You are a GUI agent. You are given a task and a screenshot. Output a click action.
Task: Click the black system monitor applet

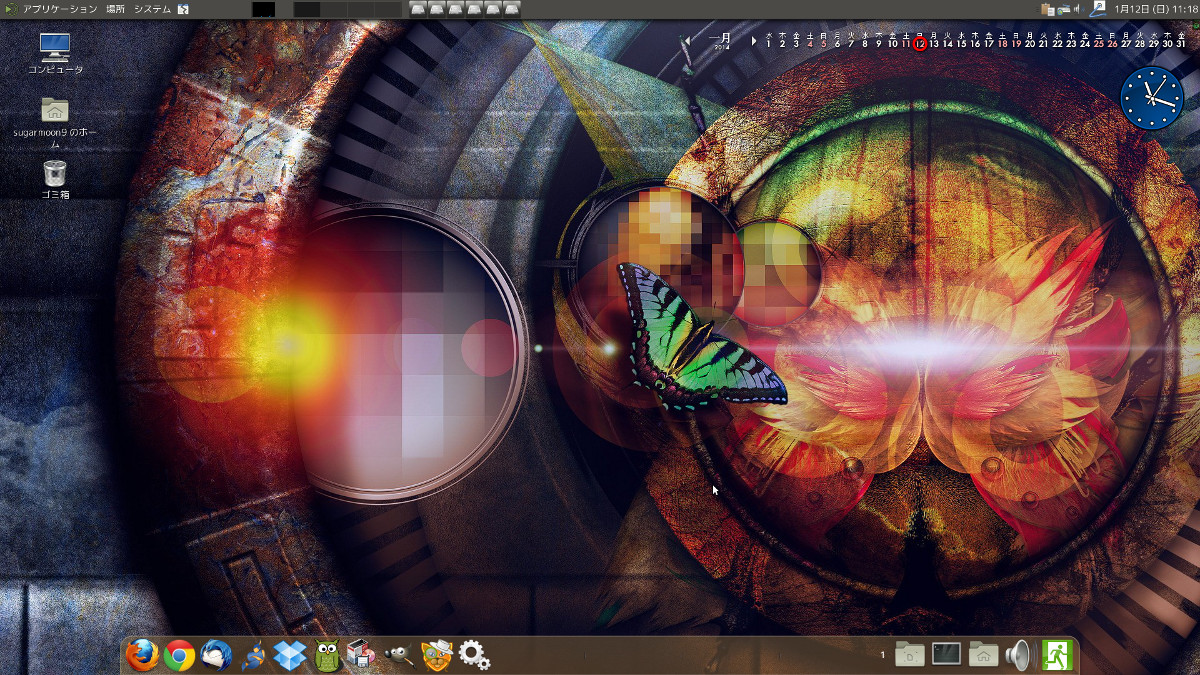263,9
